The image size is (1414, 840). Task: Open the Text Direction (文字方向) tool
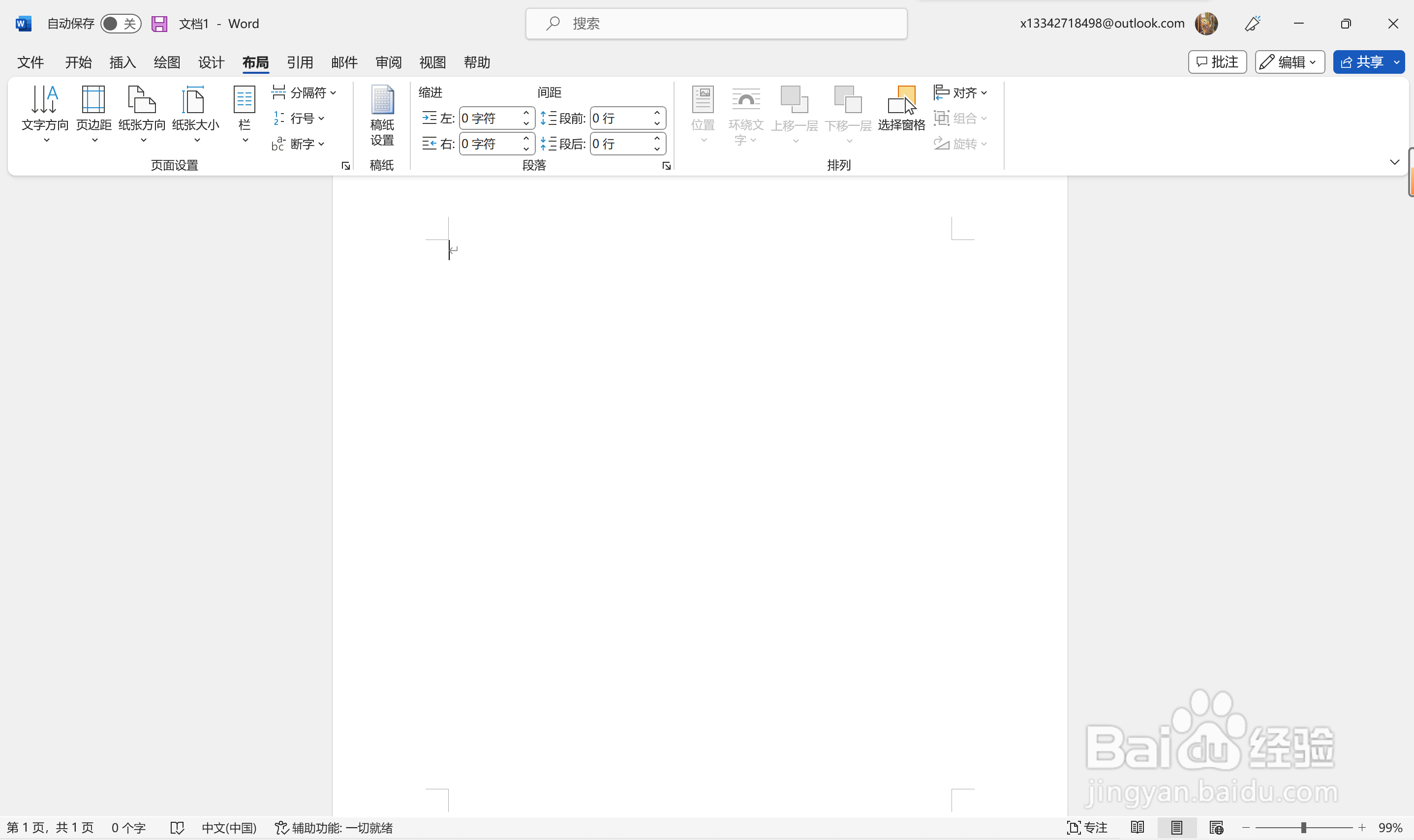(x=45, y=115)
